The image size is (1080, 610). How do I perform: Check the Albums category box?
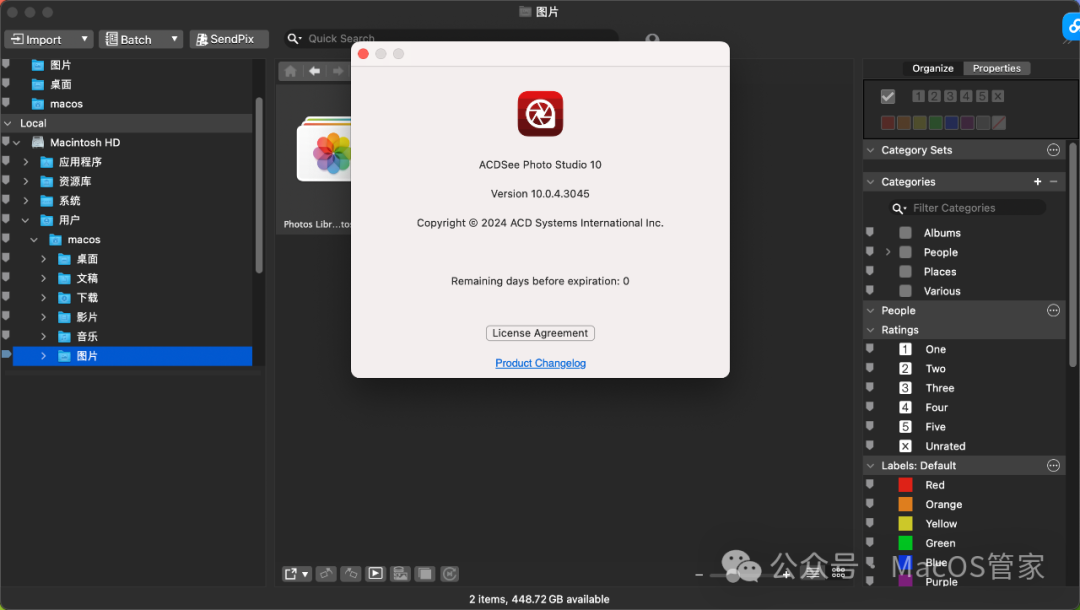[x=905, y=233]
